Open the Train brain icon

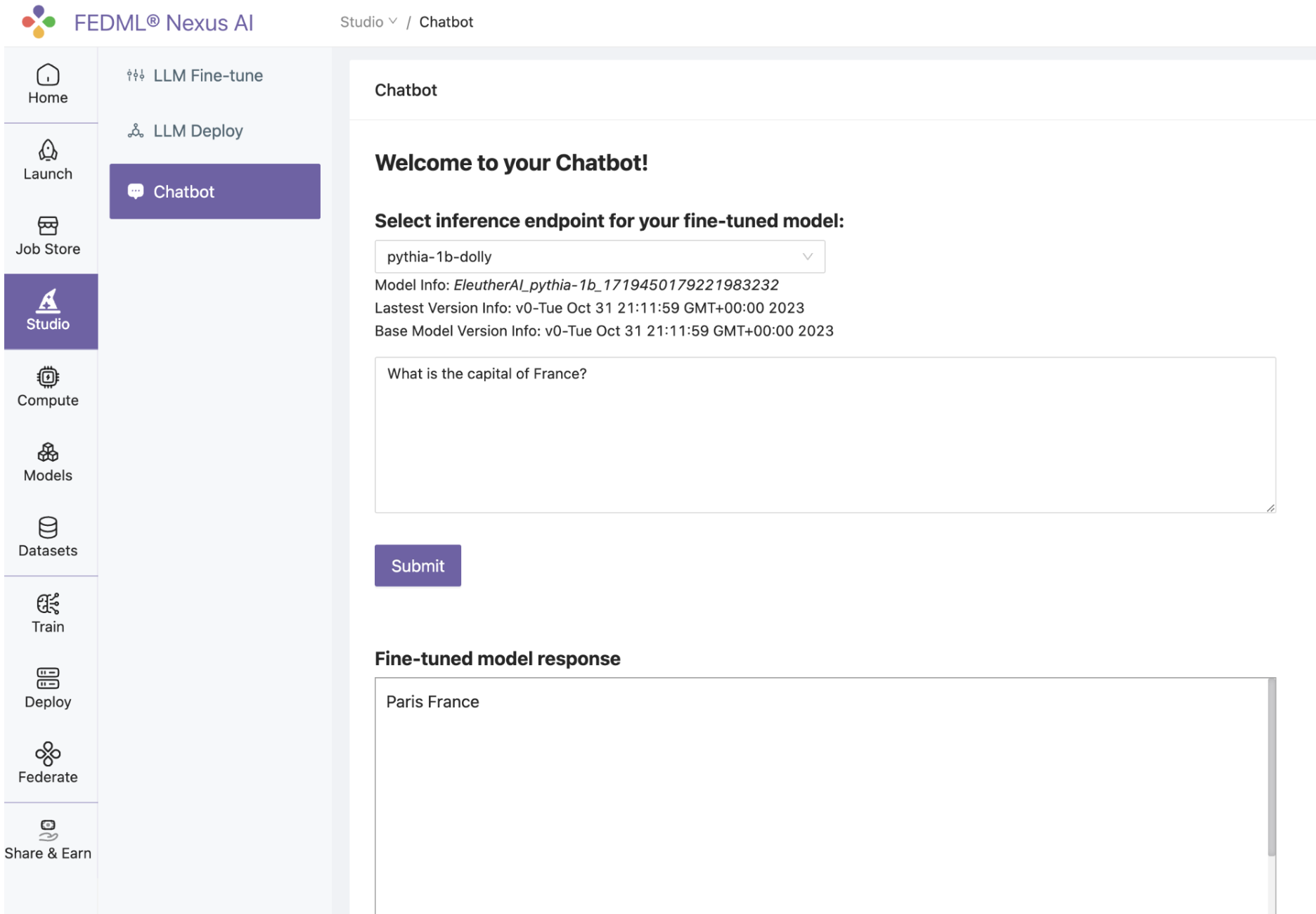click(x=48, y=603)
